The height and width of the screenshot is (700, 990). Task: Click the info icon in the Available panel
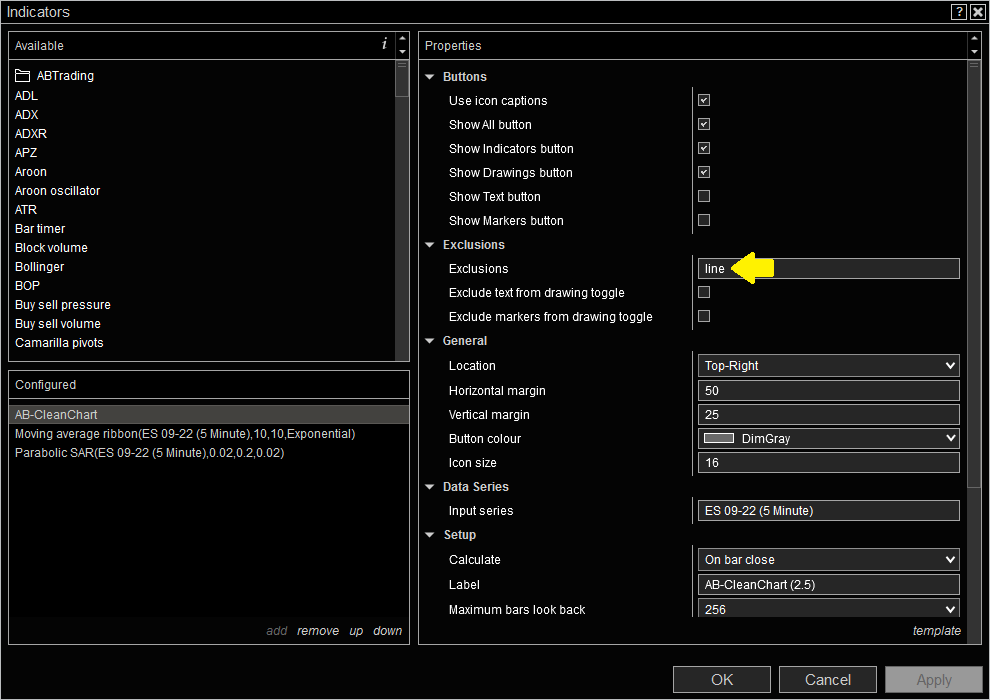tap(384, 44)
